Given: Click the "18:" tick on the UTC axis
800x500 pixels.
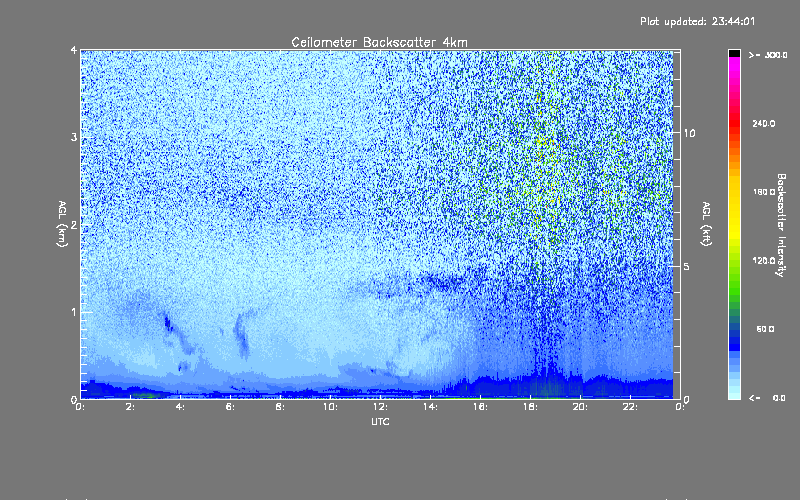Looking at the screenshot, I should [530, 407].
